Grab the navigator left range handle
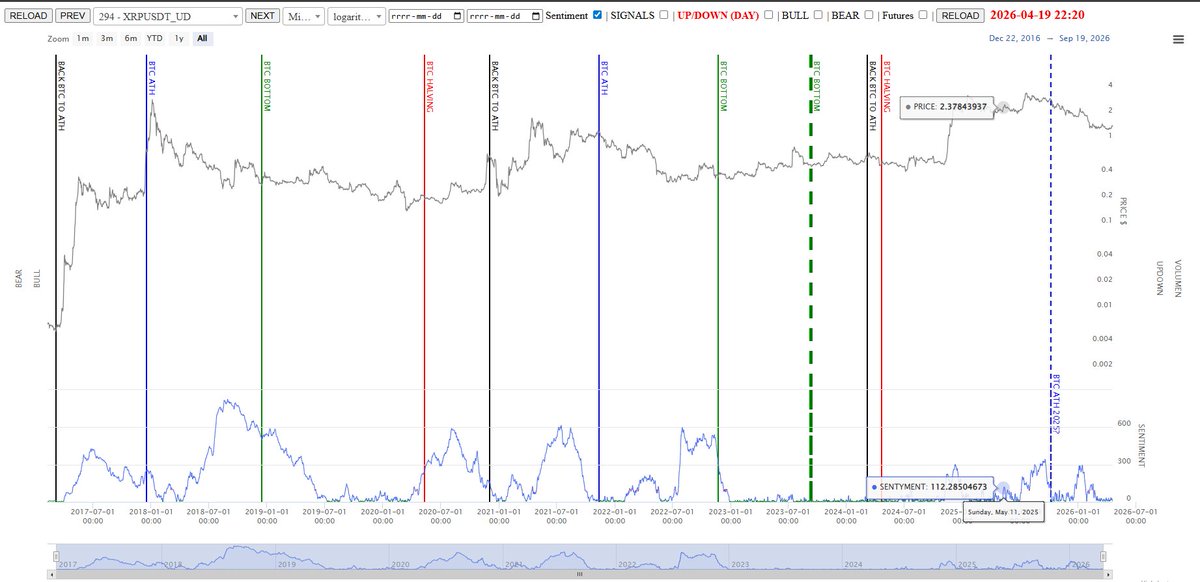The image size is (1200, 582). [56, 556]
